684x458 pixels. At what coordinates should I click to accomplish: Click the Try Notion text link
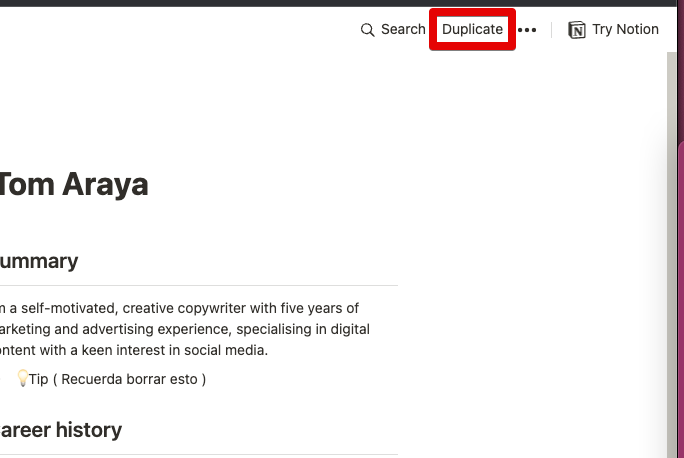(625, 29)
